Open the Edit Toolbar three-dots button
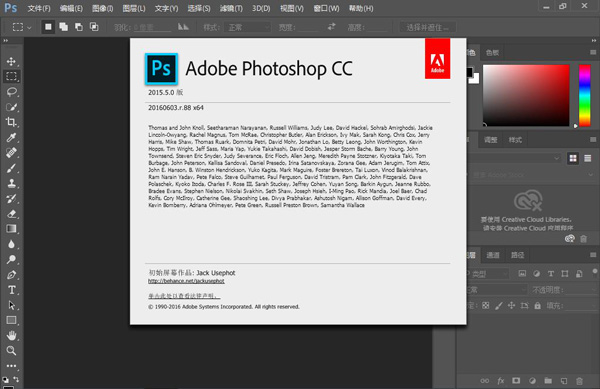 (11, 366)
